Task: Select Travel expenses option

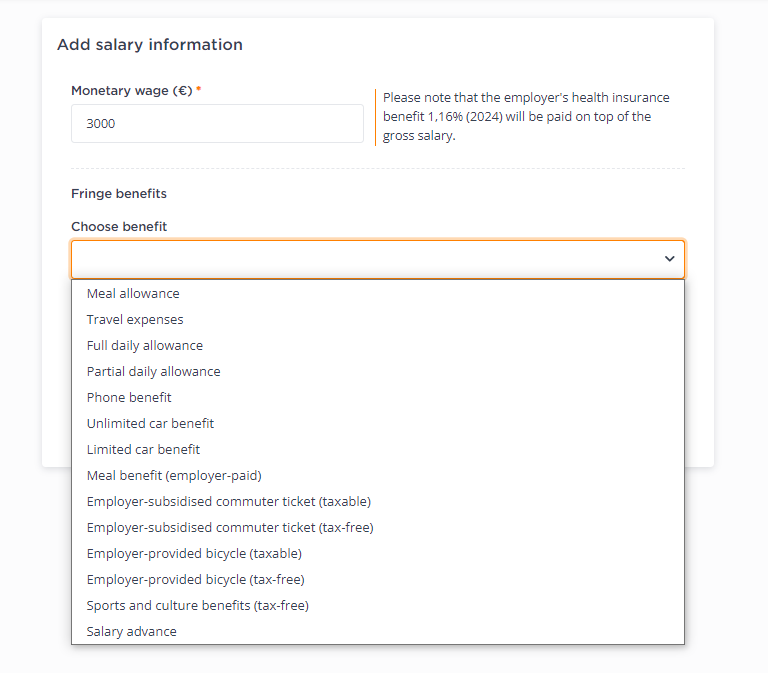Action: [378, 319]
